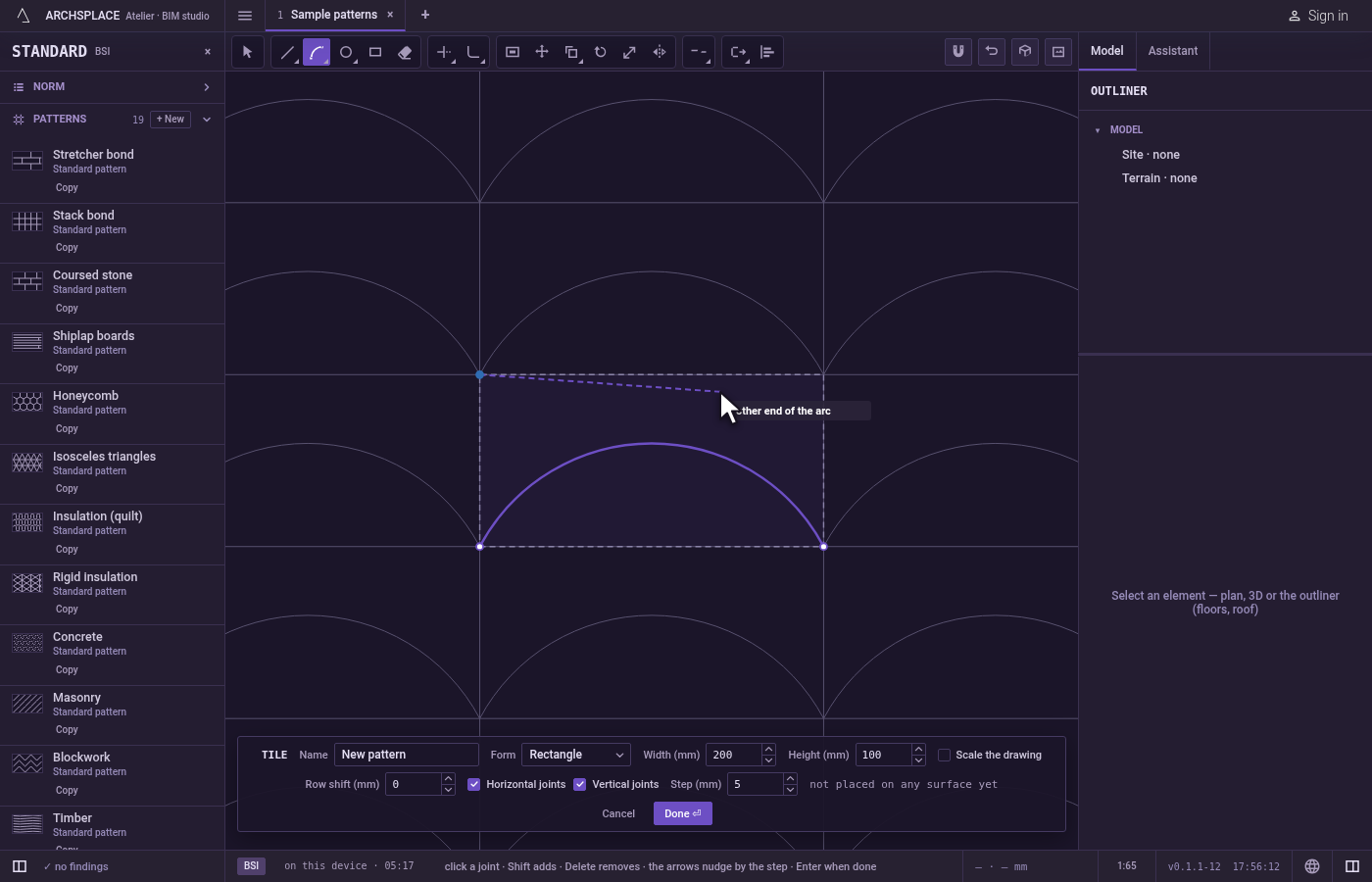The width and height of the screenshot is (1372, 882).
Task: Enable Scale the drawing checkbox
Action: [x=945, y=755]
